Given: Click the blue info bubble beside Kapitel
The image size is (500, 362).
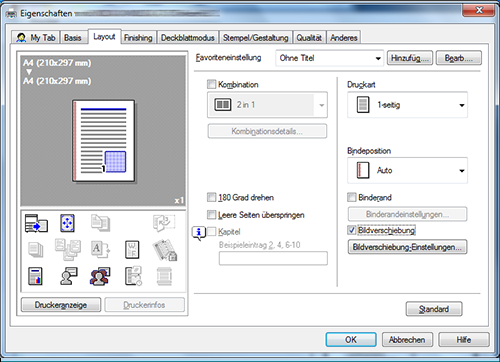Looking at the screenshot, I should point(199,232).
